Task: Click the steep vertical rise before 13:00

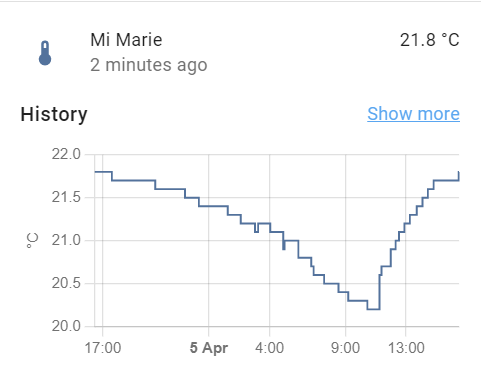Action: (x=380, y=292)
